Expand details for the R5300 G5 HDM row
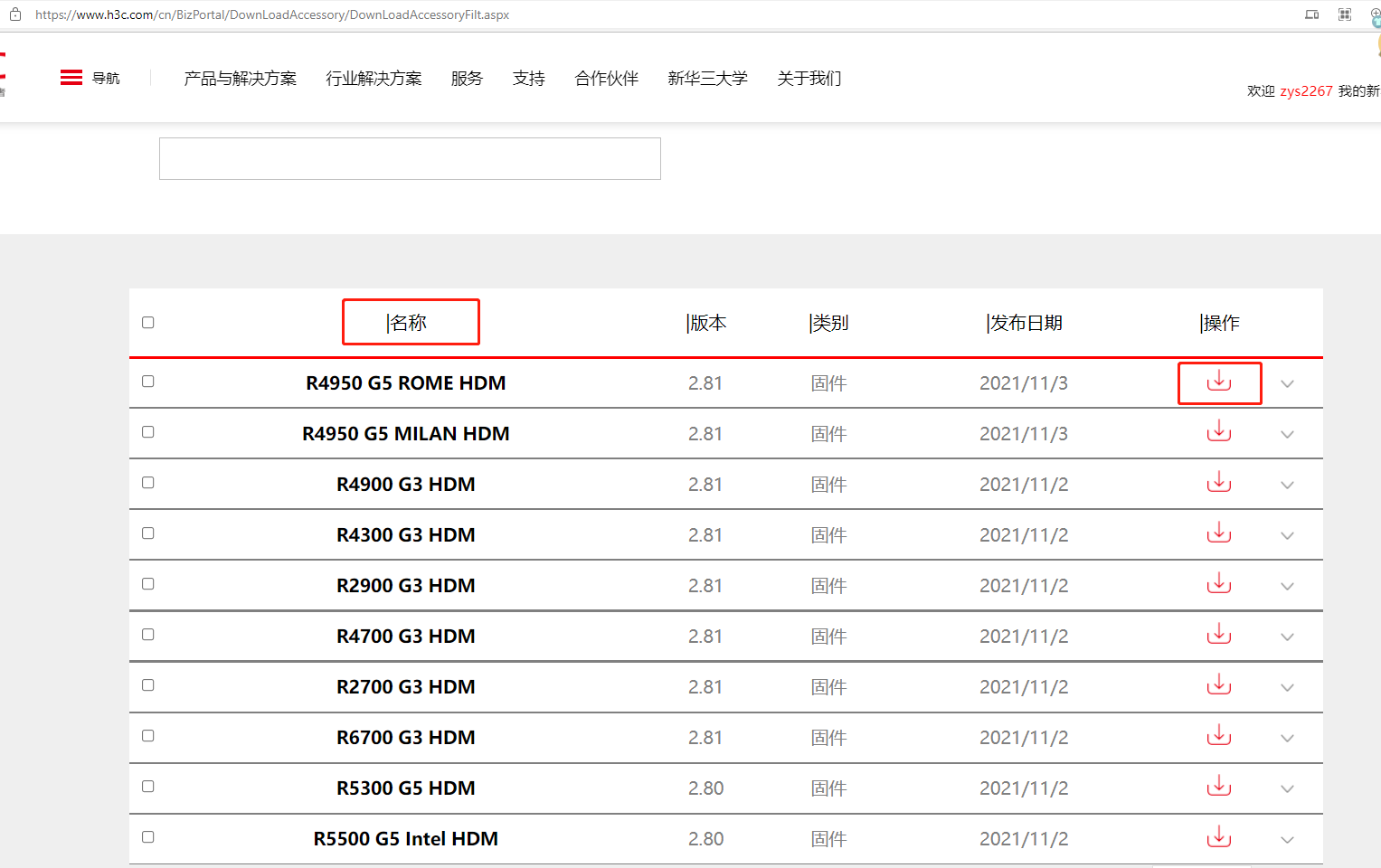 (x=1288, y=789)
